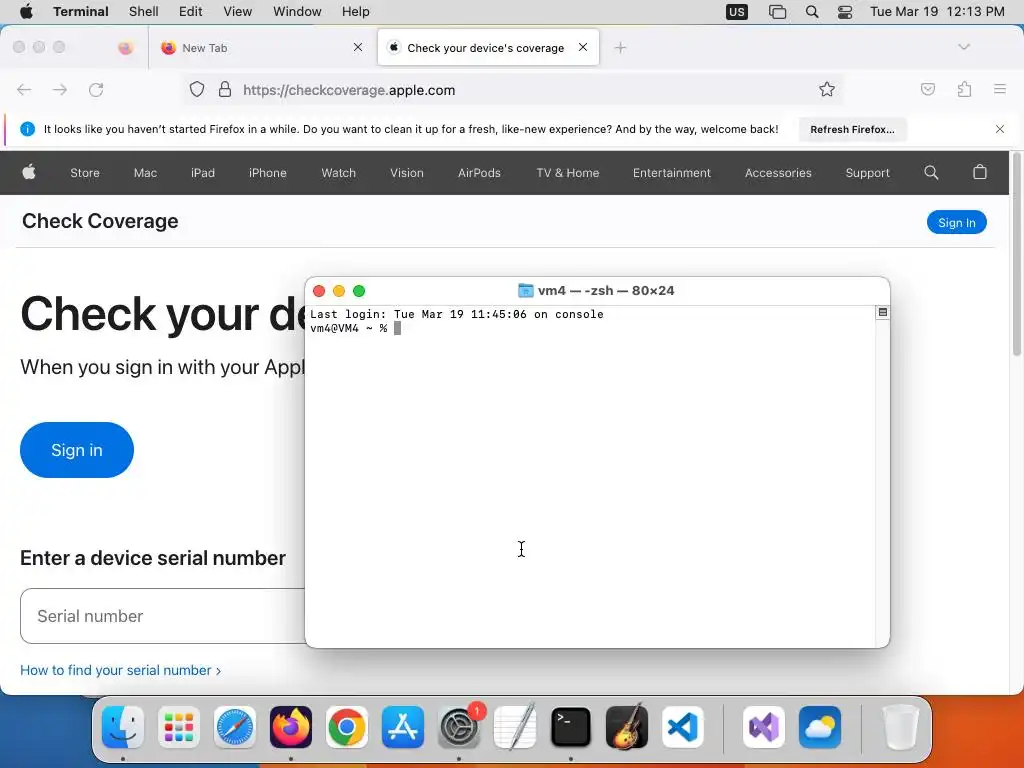Image resolution: width=1024 pixels, height=768 pixels.
Task: Open Watch in Apple navigation
Action: pos(338,173)
